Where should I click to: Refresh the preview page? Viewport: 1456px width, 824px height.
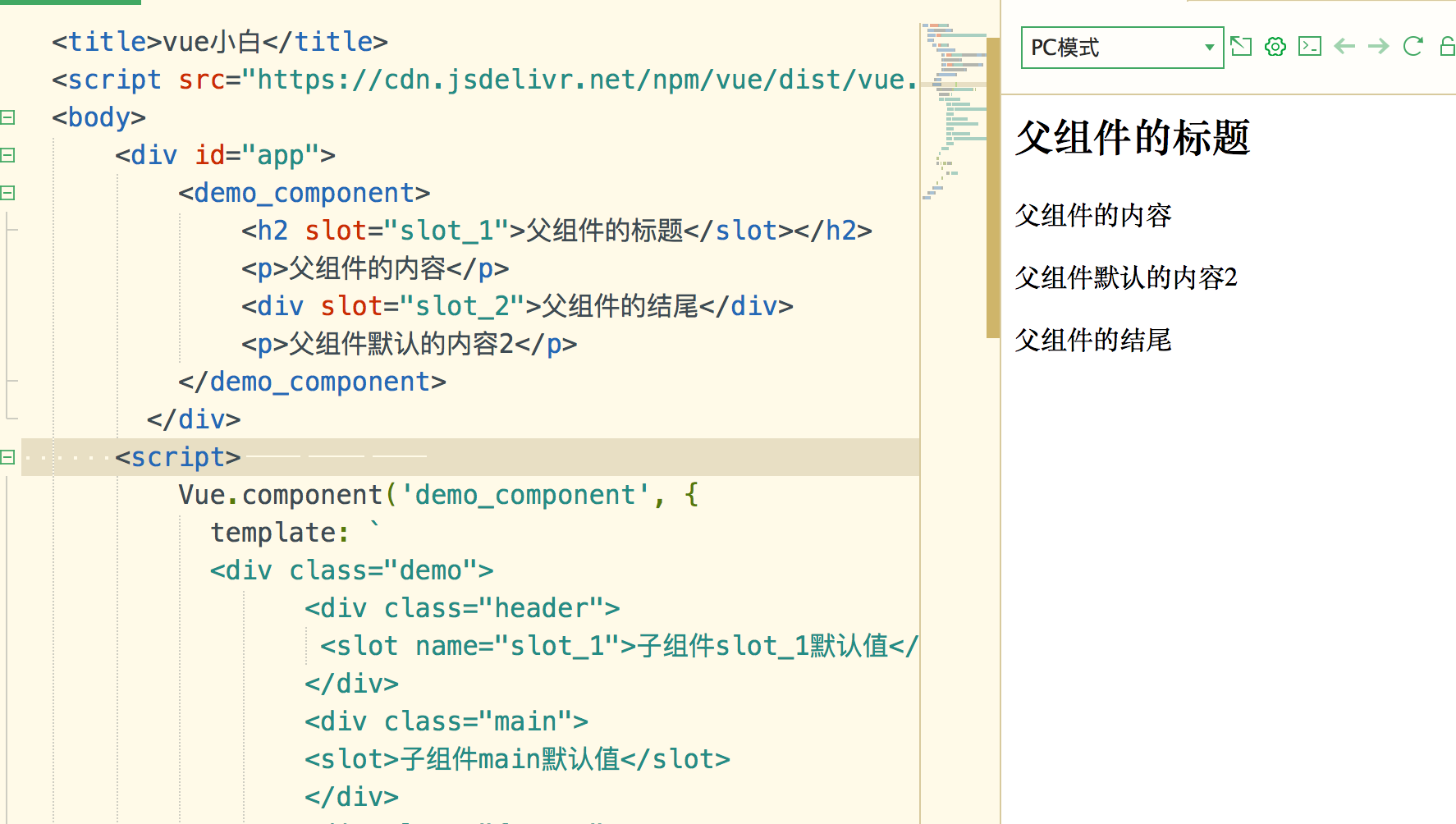(1413, 47)
